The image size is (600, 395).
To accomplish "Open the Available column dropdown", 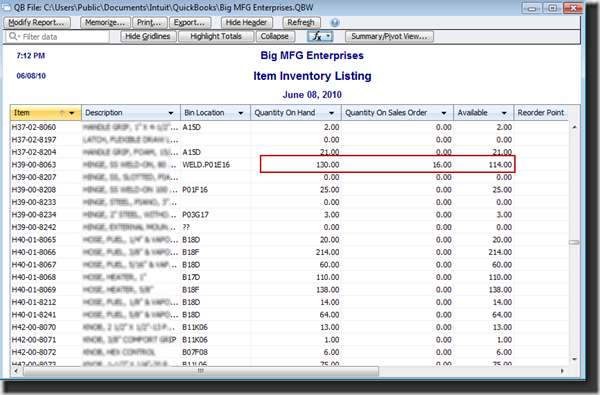I will click(504, 113).
